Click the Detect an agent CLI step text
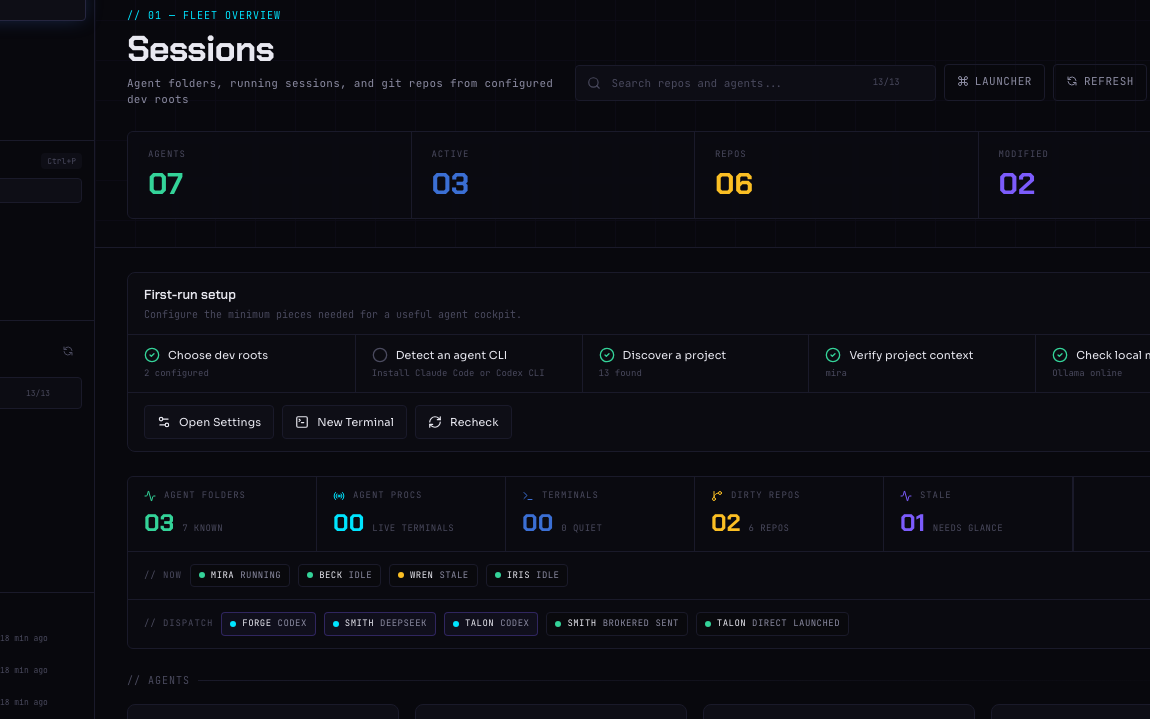Screen dimensions: 1150x719 click(x=451, y=355)
